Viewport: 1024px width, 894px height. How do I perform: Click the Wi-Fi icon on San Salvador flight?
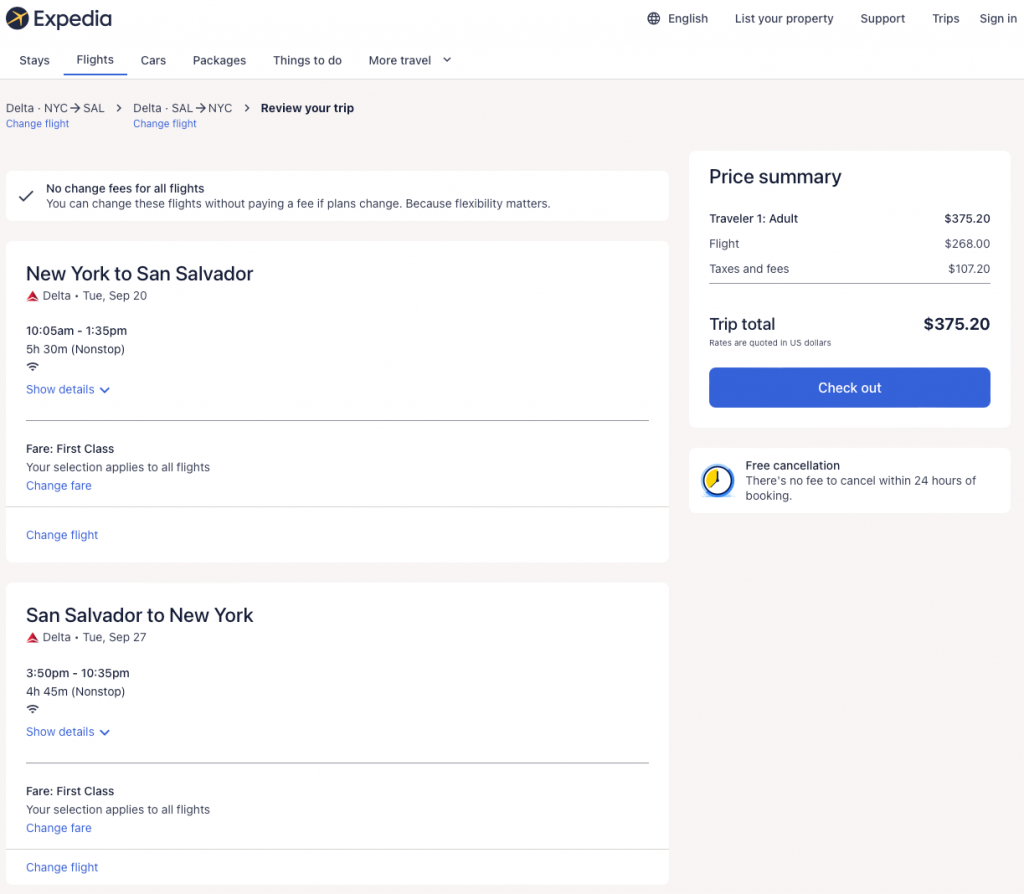[x=32, y=709]
